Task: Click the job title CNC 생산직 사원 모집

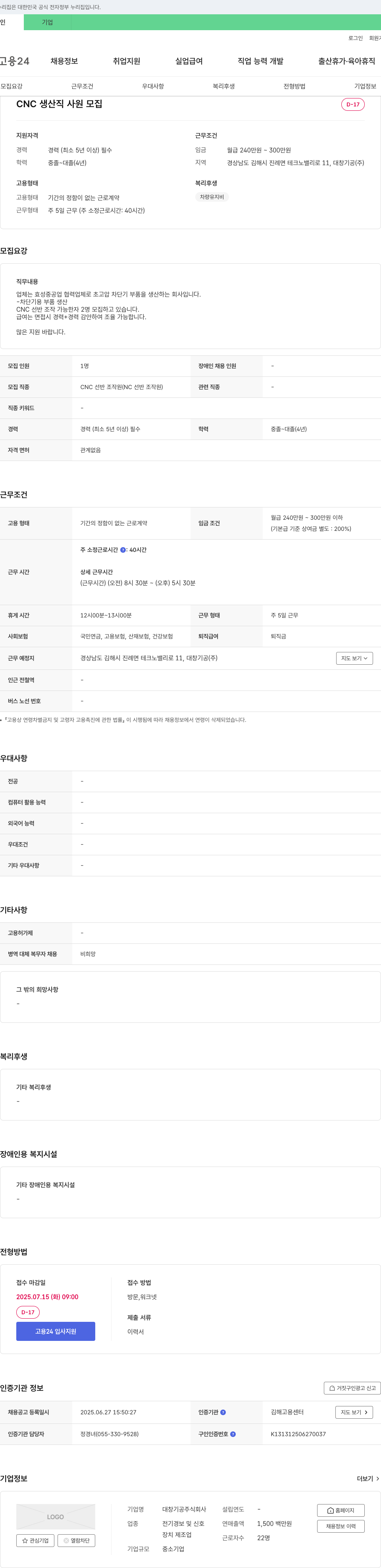Action: click(59, 104)
